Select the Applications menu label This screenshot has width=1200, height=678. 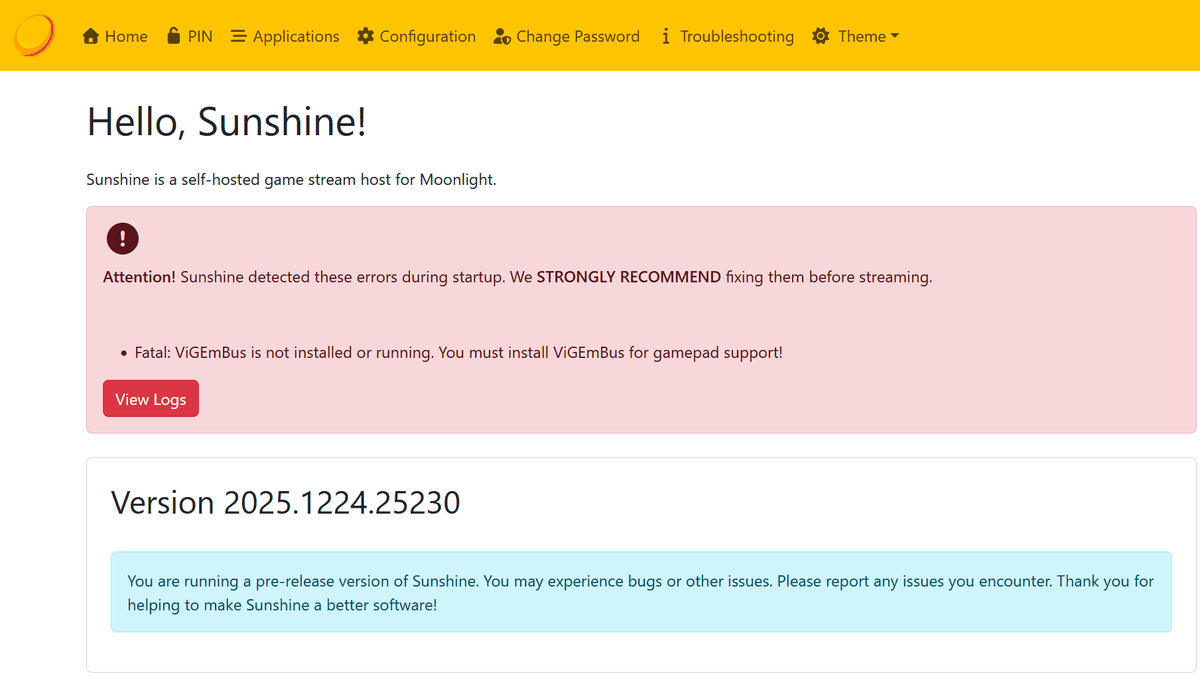(x=296, y=37)
